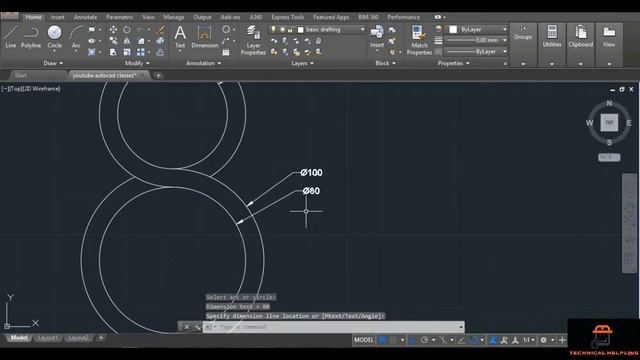Expand the Annotation panel
Screen dimensions: 640x360
(x=203, y=63)
